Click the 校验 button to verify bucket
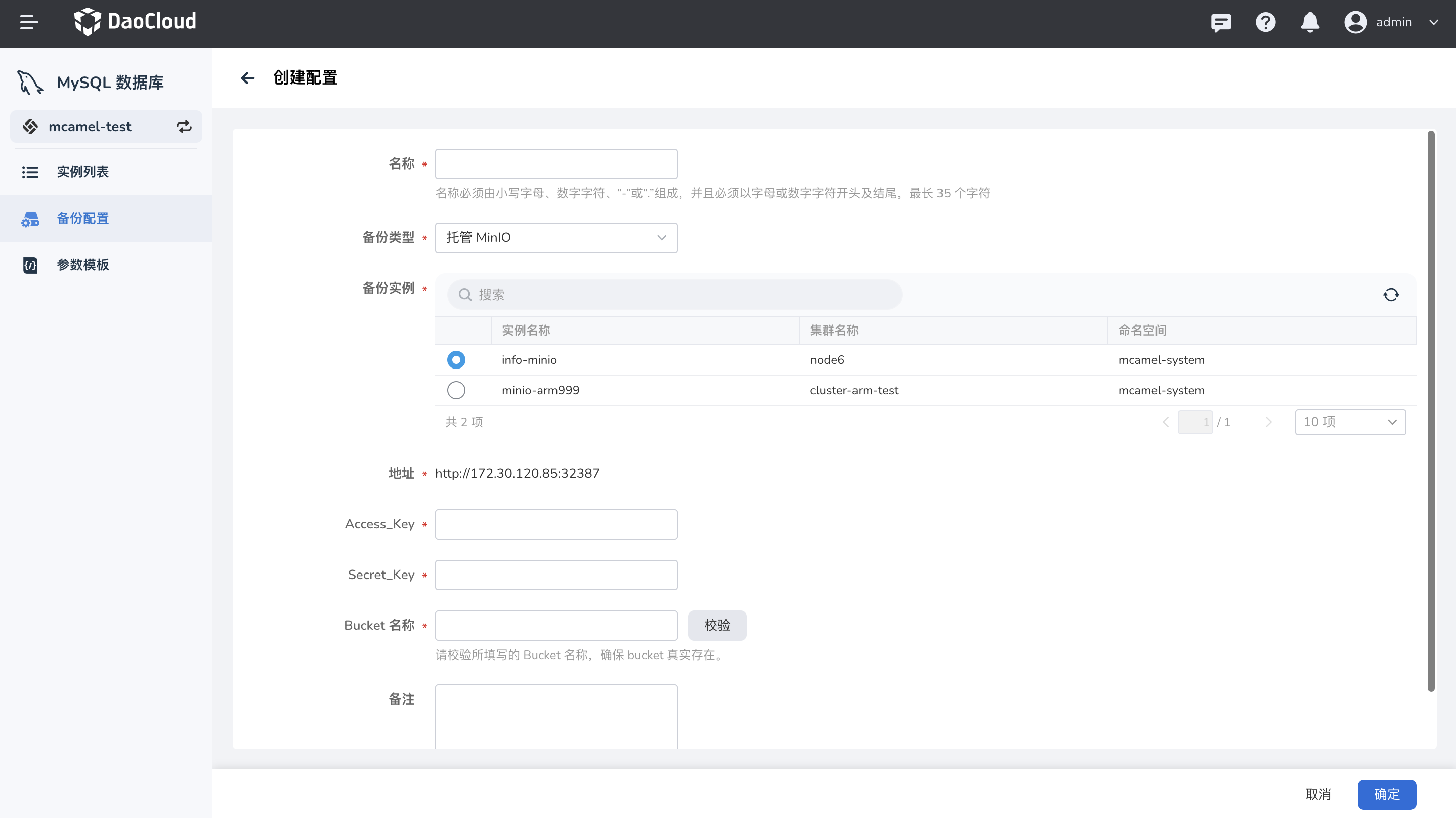Viewport: 1456px width, 818px height. [717, 625]
